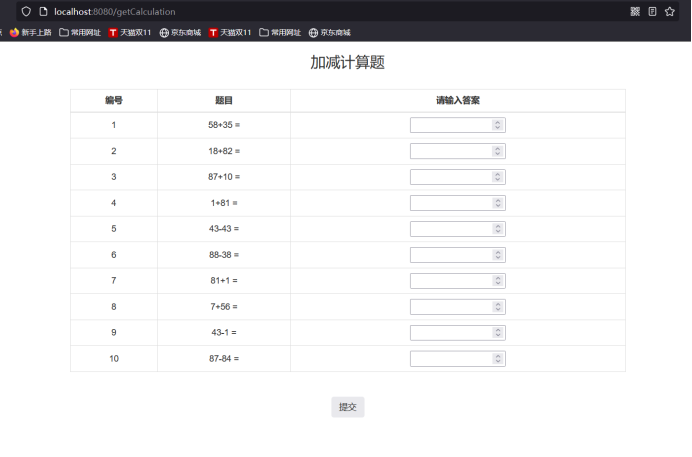Image resolution: width=692 pixels, height=457 pixels.
Task: Select the answer field for 7+56
Action: (x=458, y=307)
